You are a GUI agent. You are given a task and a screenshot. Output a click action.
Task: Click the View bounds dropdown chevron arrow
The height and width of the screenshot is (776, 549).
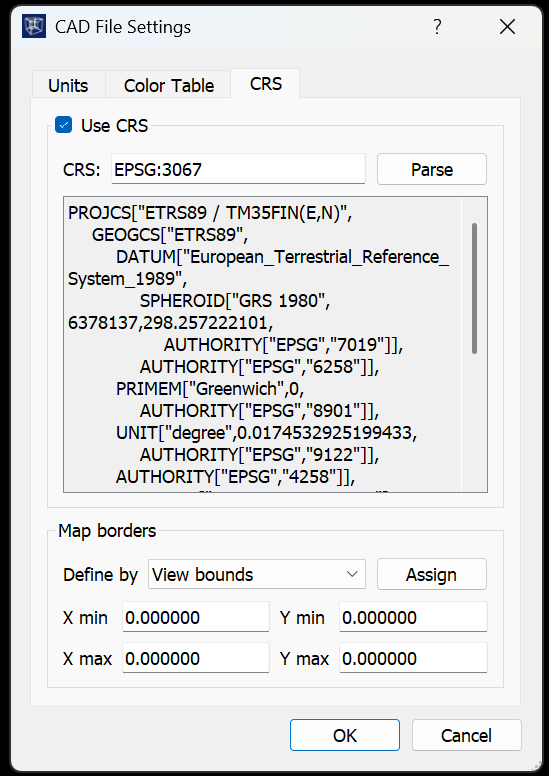(x=352, y=575)
